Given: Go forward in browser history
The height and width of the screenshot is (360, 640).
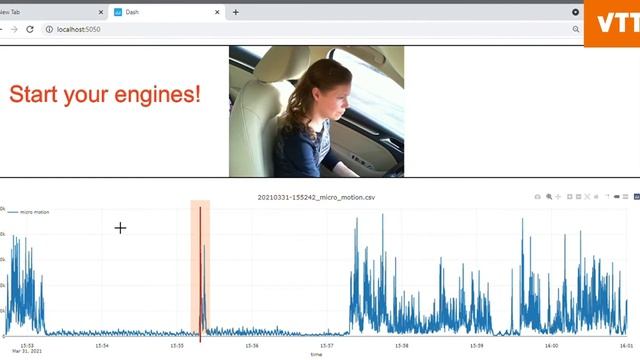Looking at the screenshot, I should pyautogui.click(x=14, y=29).
